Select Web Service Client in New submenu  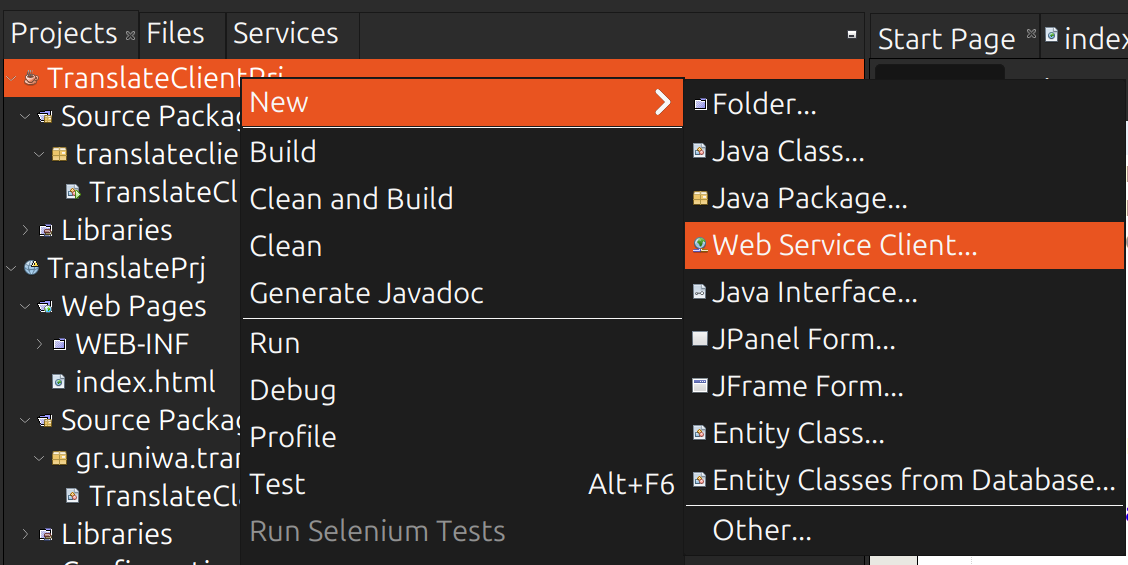tap(904, 245)
